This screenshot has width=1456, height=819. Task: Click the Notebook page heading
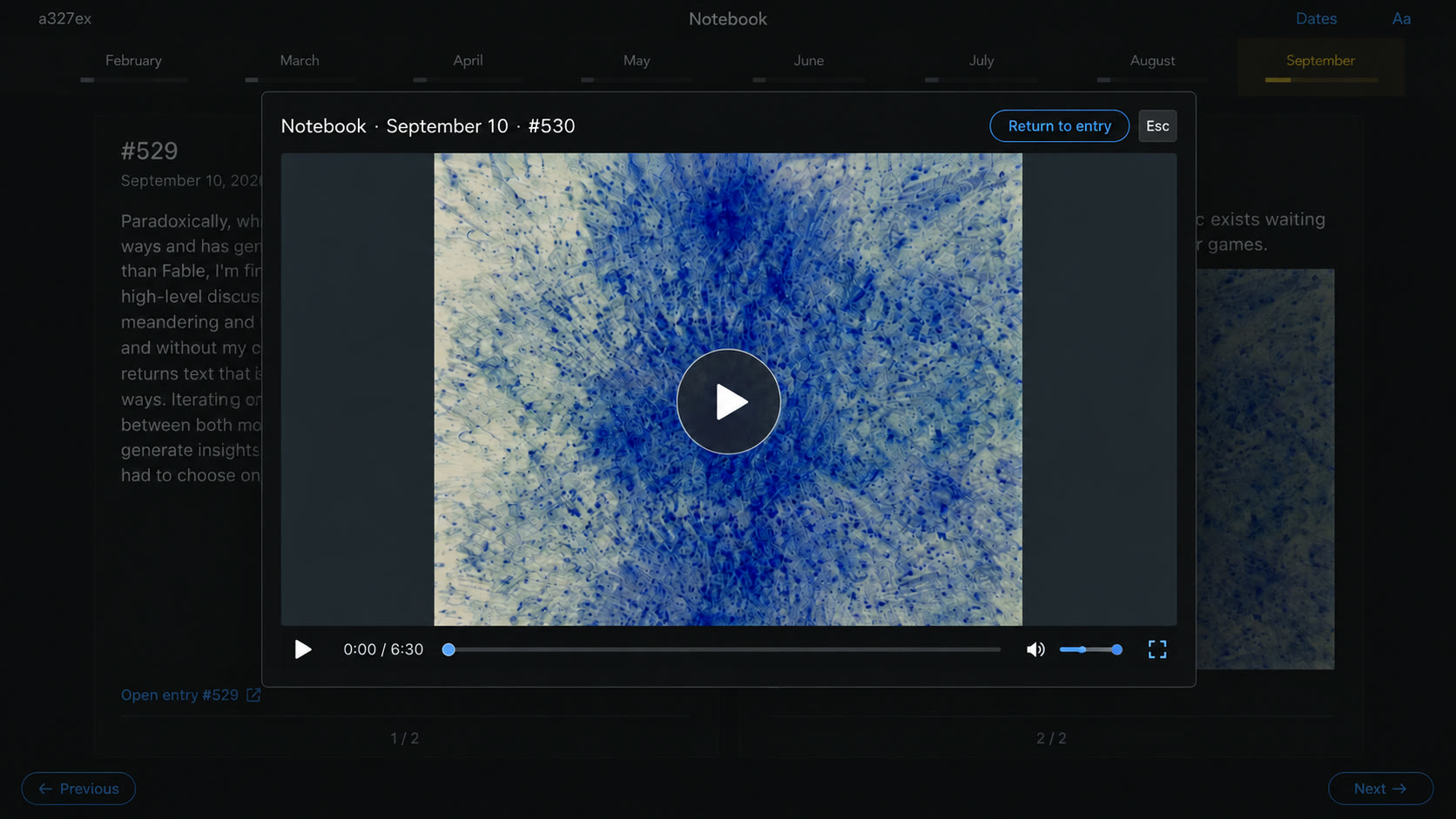pyautogui.click(x=728, y=18)
